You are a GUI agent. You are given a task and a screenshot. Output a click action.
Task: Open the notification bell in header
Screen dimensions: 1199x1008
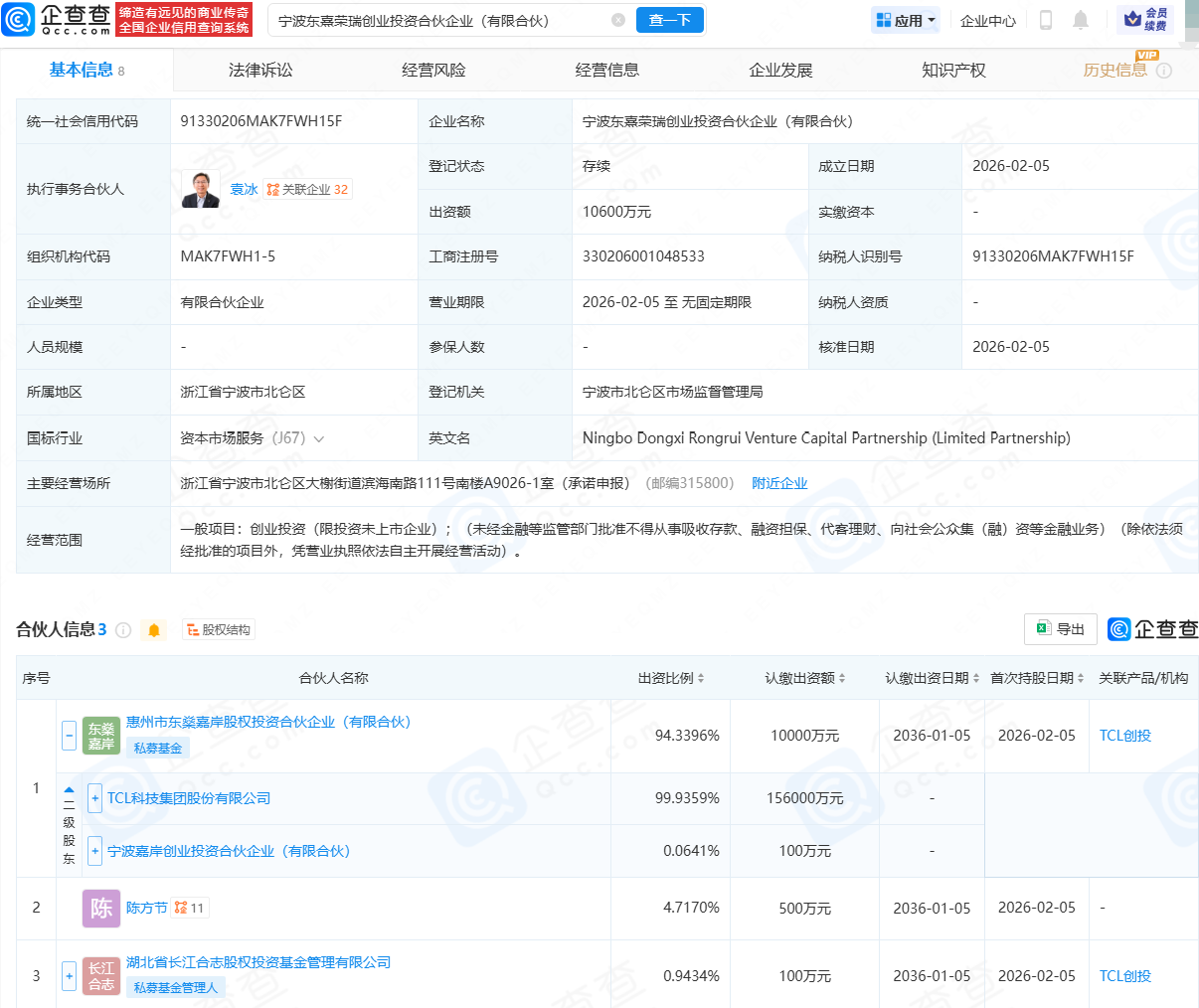point(1081,20)
